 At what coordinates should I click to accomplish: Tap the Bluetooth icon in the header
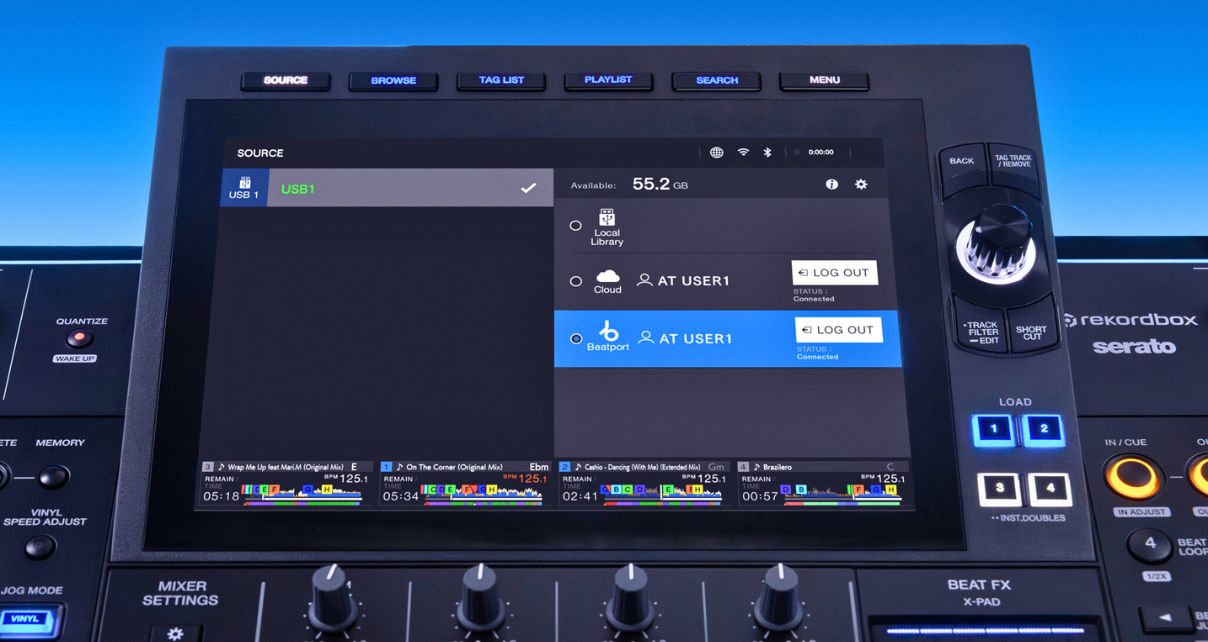(x=768, y=153)
